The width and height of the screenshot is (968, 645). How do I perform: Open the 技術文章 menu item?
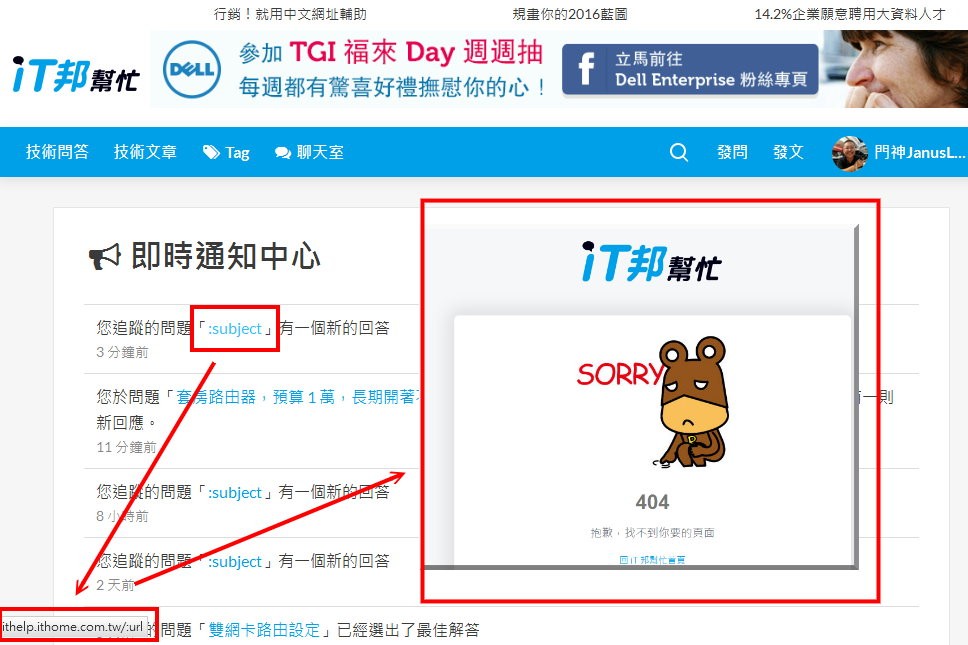click(145, 152)
